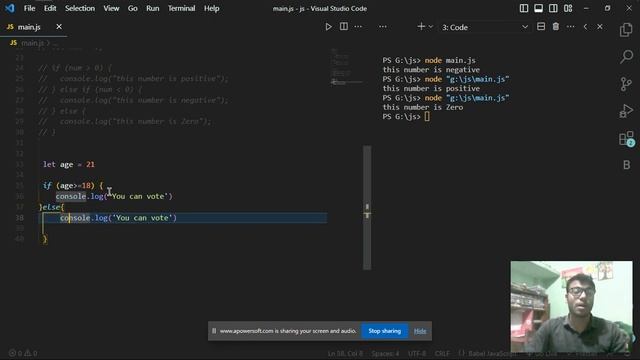Image resolution: width=640 pixels, height=360 pixels.
Task: Open the Terminal menu
Action: tap(181, 8)
